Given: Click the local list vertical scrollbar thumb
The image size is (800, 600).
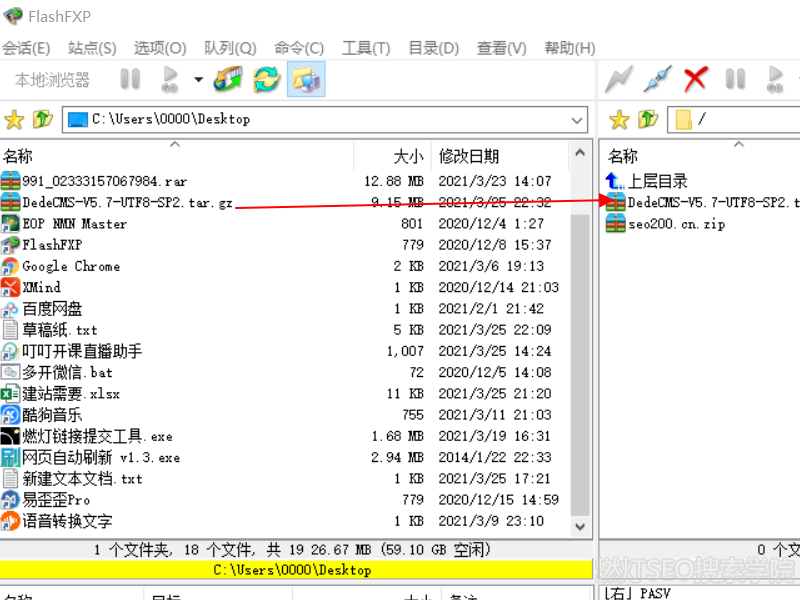Looking at the screenshot, I should [580, 365].
